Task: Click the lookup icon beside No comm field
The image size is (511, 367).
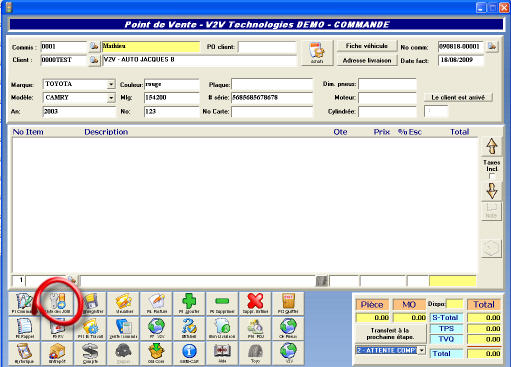Action: point(492,46)
